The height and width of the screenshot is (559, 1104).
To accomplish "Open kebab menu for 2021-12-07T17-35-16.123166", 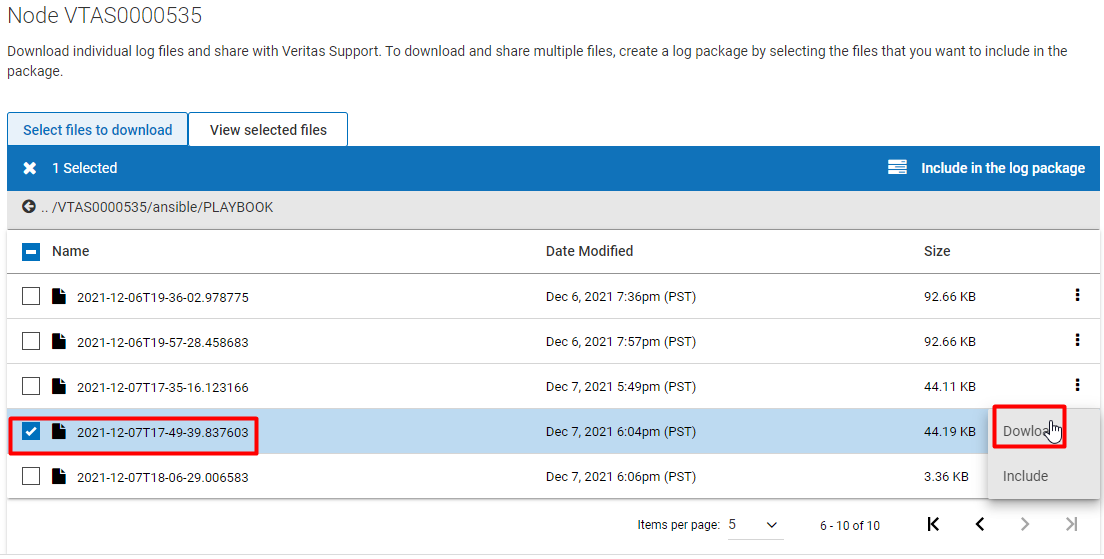I will pos(1077,385).
